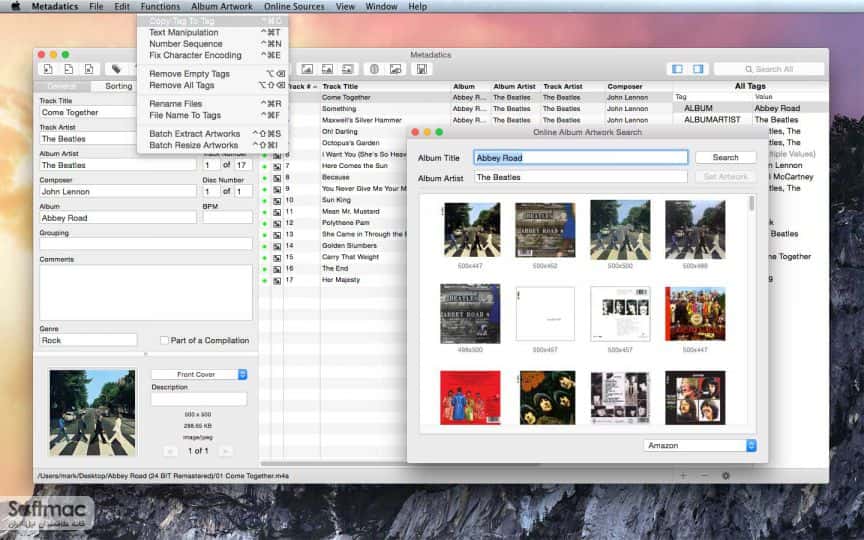Click the Genre field containing Rock

[88, 340]
